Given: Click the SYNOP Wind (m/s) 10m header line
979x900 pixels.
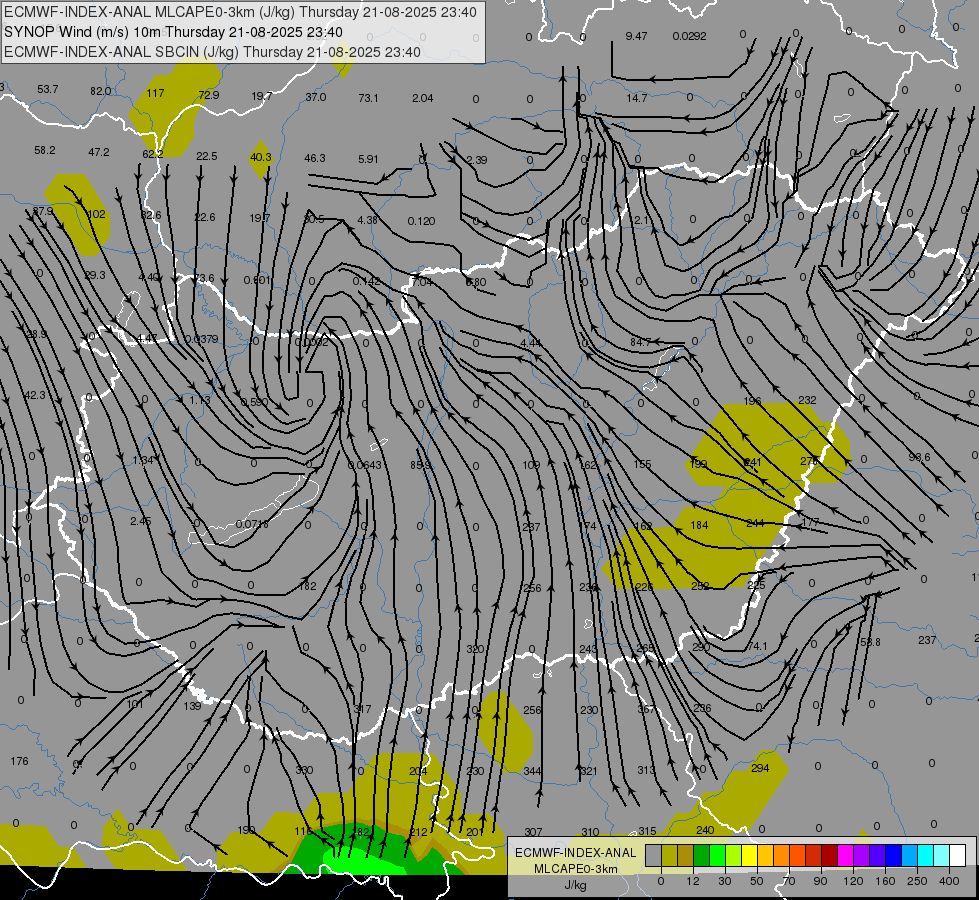Looking at the screenshot, I should [x=173, y=32].
